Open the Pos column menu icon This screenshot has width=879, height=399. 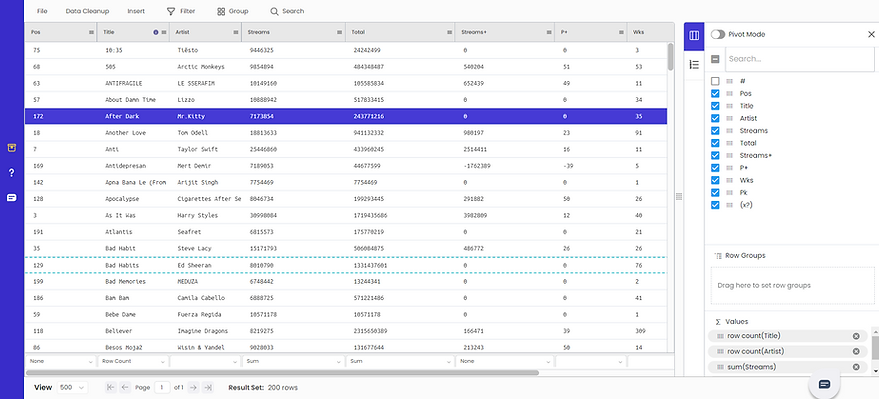[x=91, y=33]
